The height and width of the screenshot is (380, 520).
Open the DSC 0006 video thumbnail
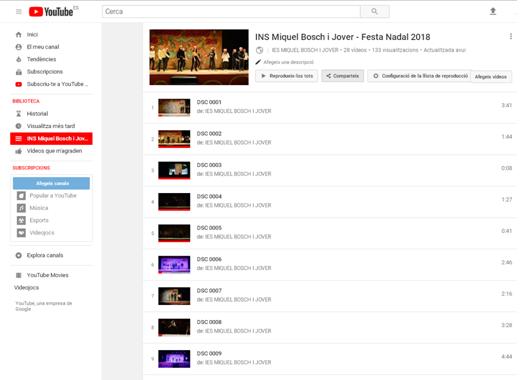click(174, 265)
